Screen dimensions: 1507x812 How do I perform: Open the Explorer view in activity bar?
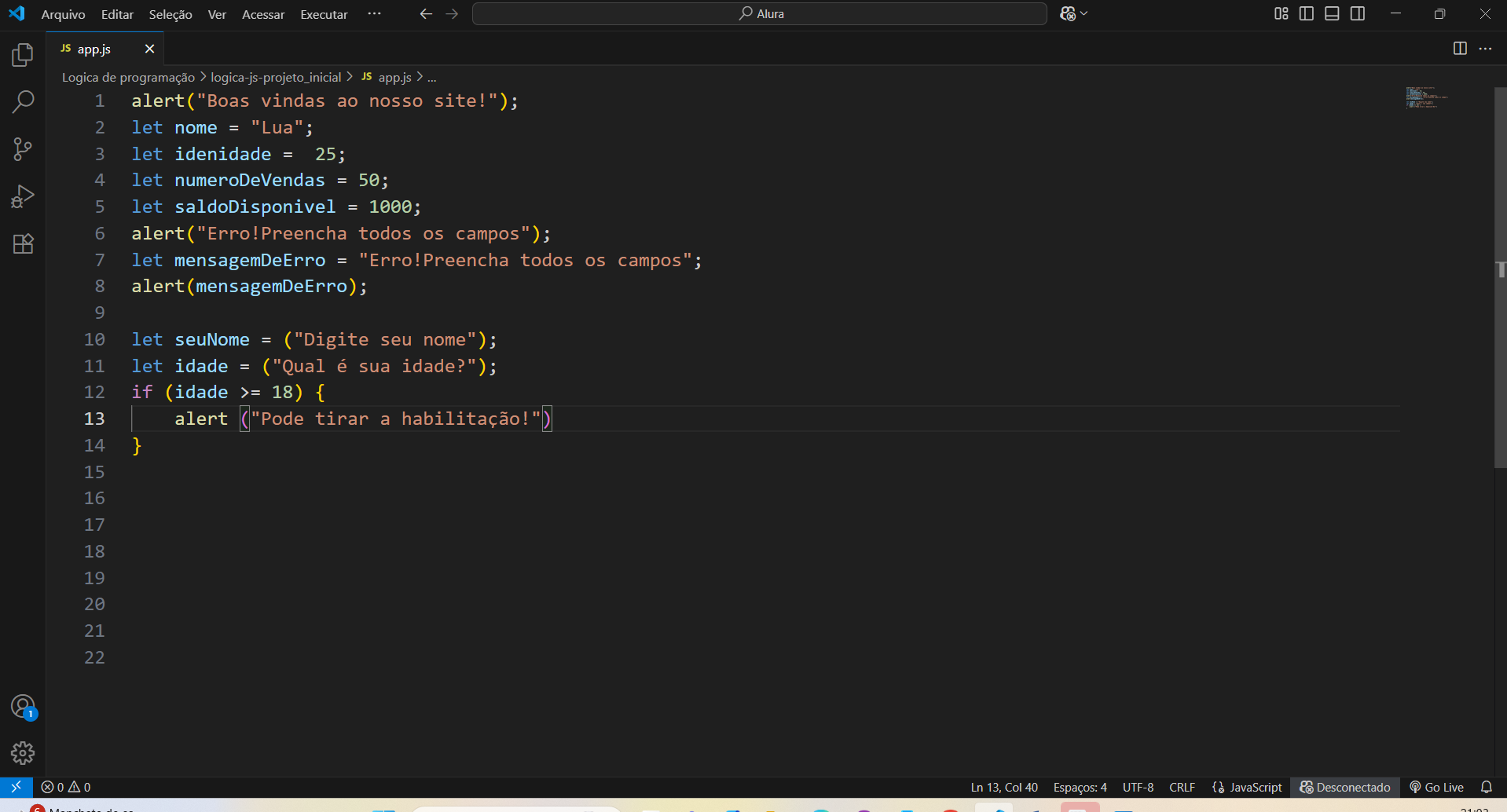click(x=23, y=55)
